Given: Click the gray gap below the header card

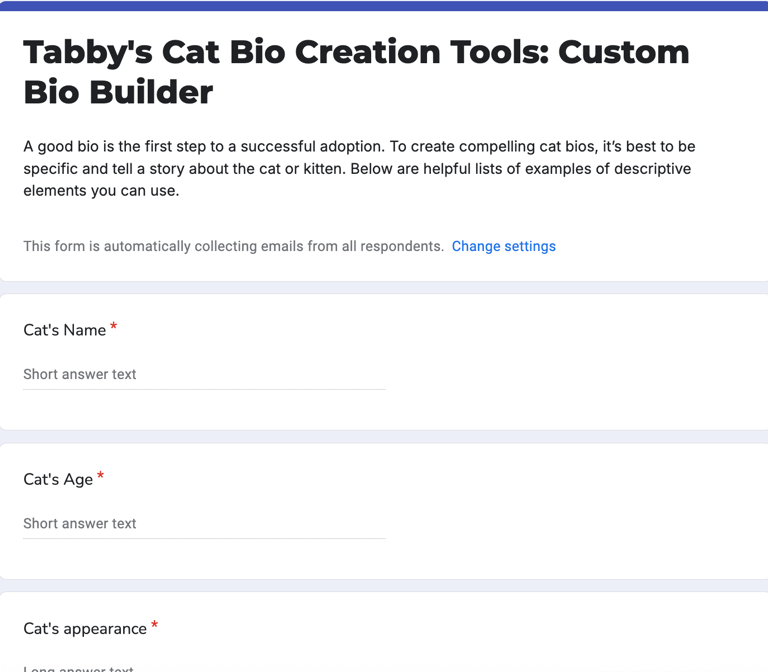Looking at the screenshot, I should [x=384, y=288].
